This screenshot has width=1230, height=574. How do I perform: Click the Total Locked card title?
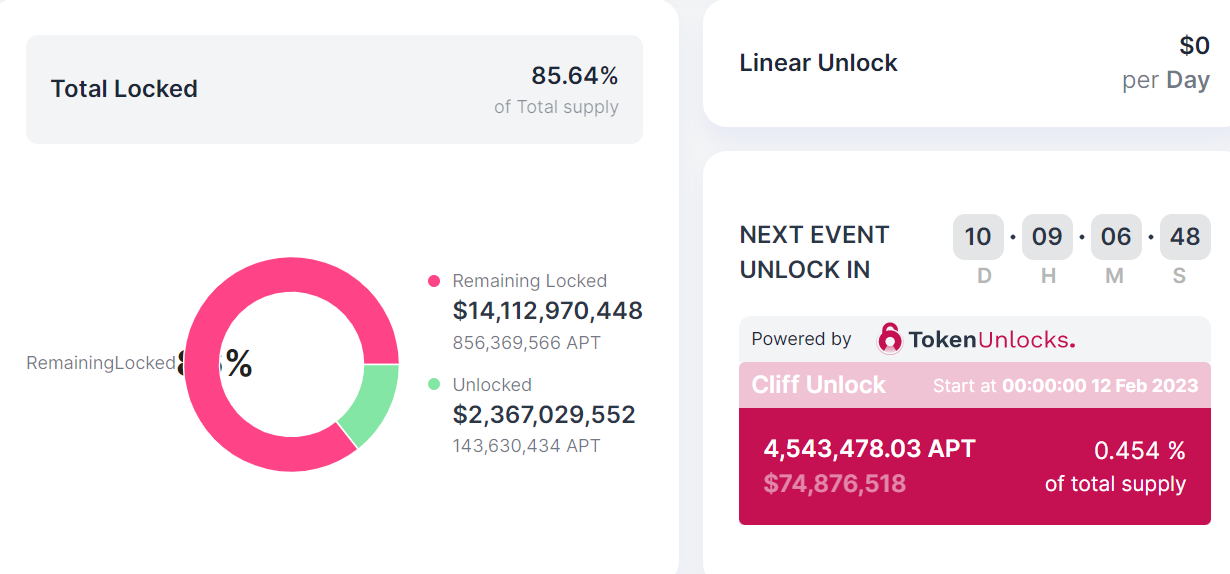coord(124,89)
